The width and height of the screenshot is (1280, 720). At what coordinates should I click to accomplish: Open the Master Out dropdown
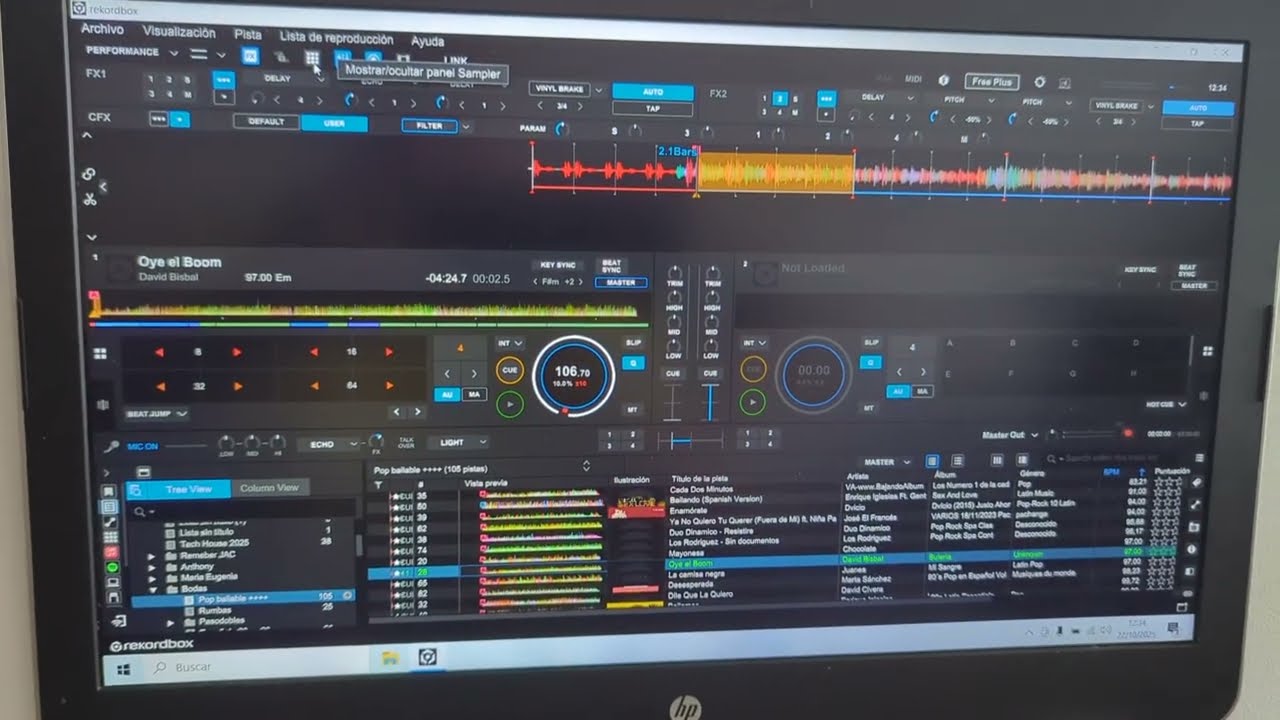pyautogui.click(x=1010, y=435)
